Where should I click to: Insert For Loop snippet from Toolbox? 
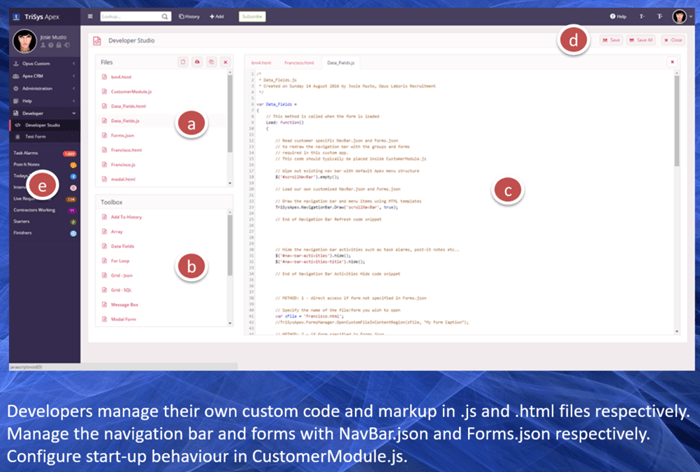click(120, 261)
